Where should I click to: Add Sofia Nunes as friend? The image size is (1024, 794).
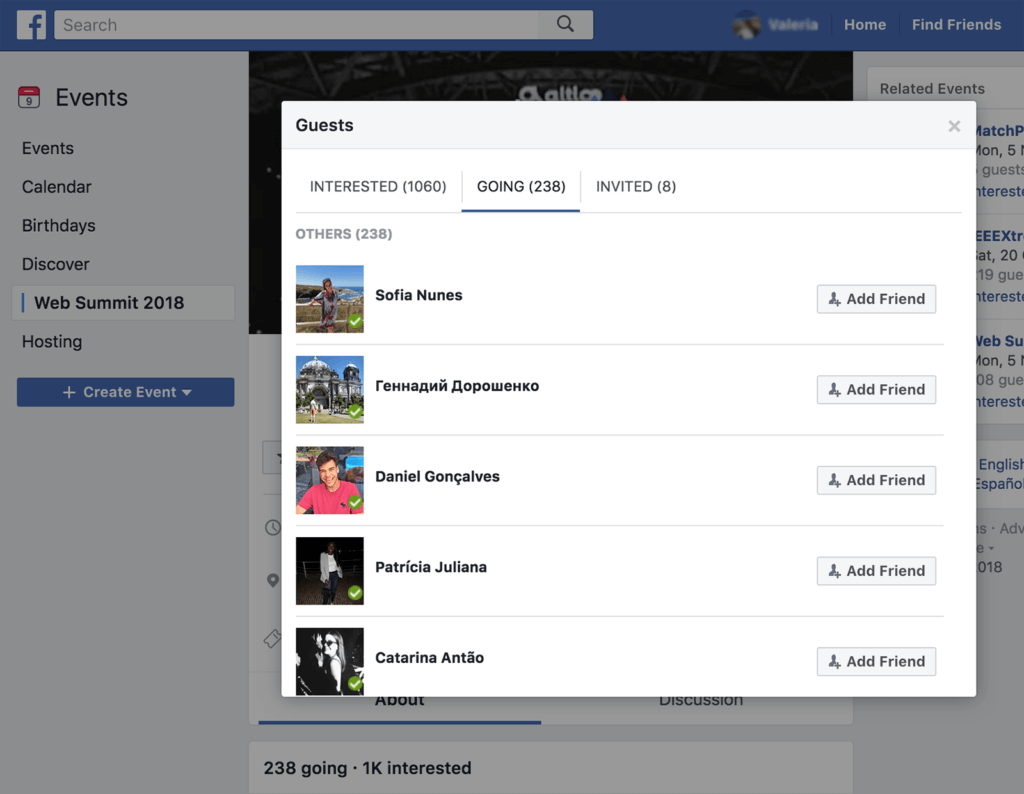pos(876,299)
